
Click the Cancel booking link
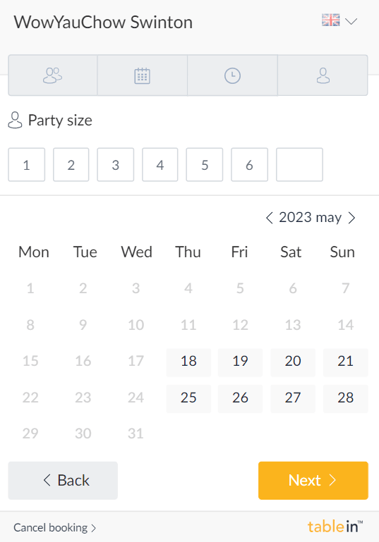point(55,528)
